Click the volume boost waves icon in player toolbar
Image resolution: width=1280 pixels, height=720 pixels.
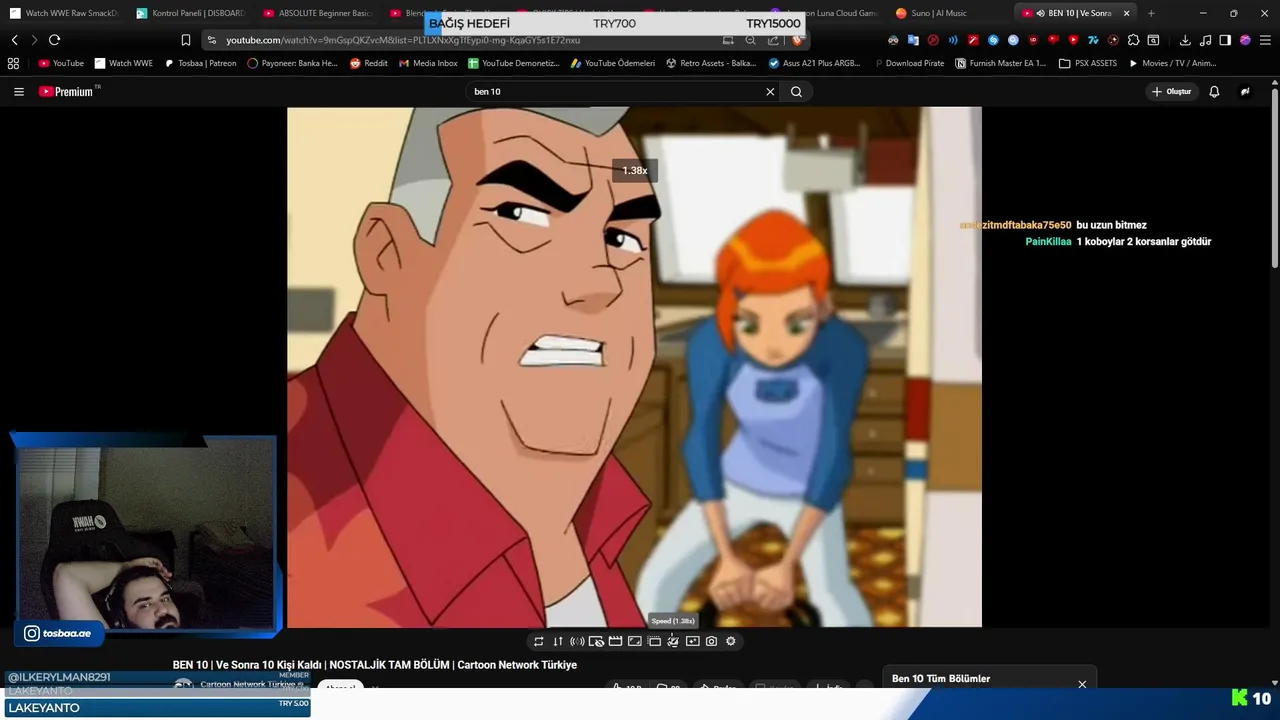click(577, 641)
